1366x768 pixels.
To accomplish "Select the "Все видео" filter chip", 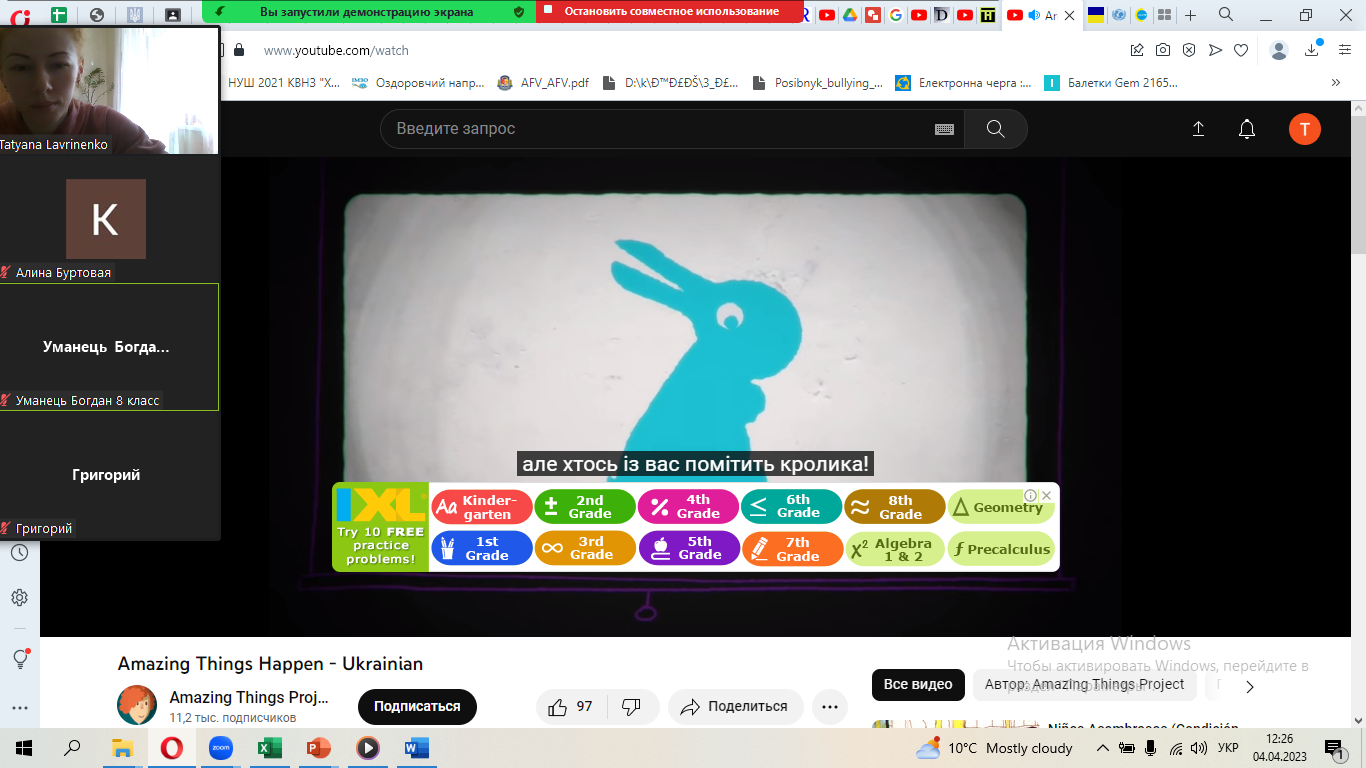I will point(918,685).
